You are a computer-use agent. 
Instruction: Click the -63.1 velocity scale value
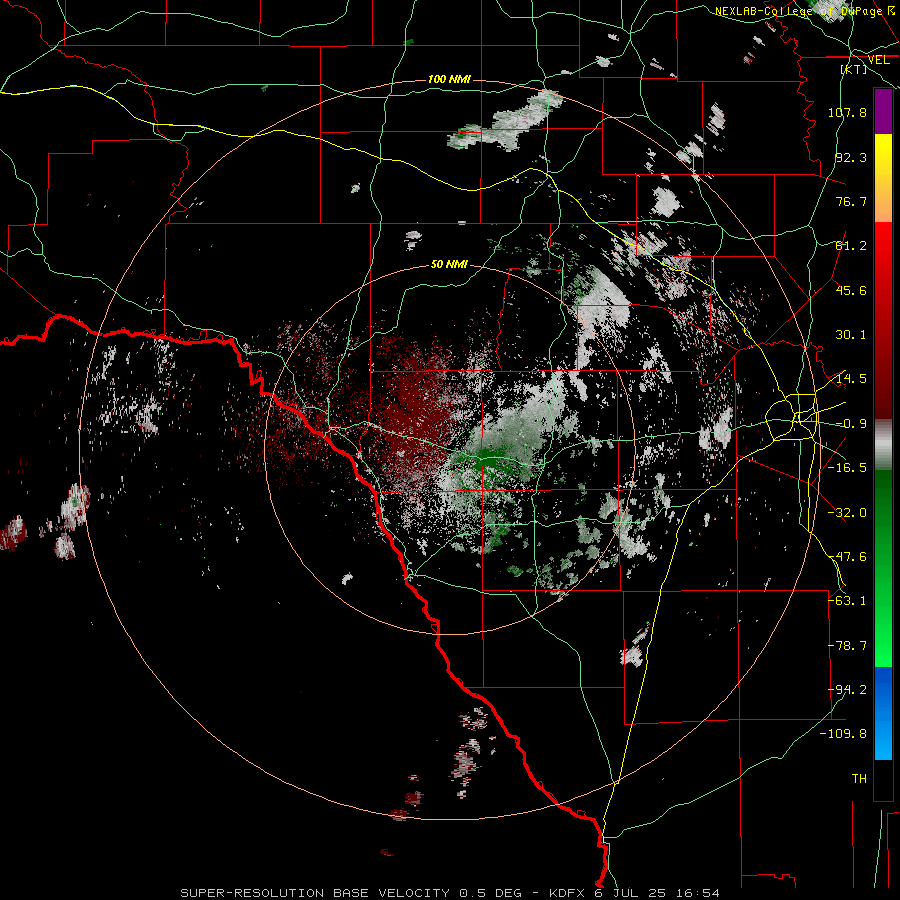(x=847, y=601)
